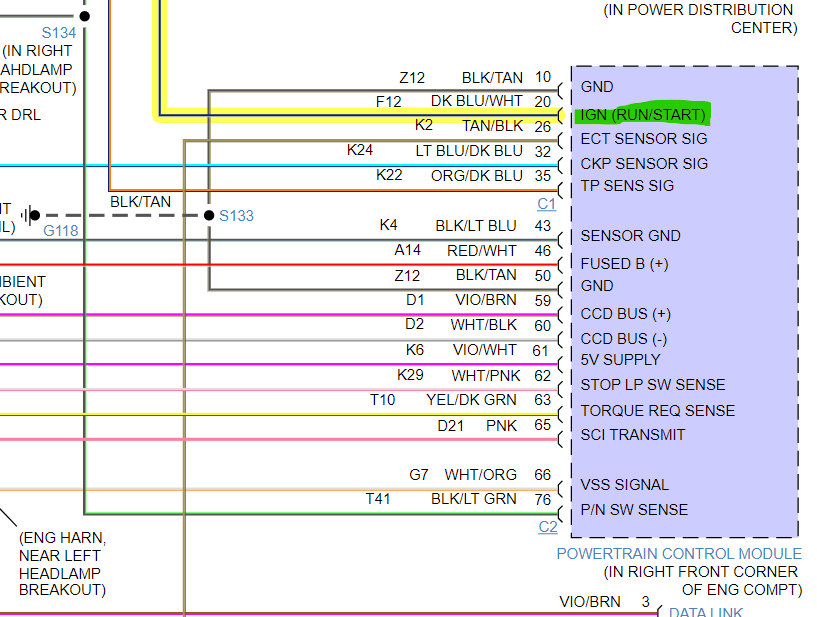Click the T41 circuit code
The image size is (817, 617).
coord(378,499)
